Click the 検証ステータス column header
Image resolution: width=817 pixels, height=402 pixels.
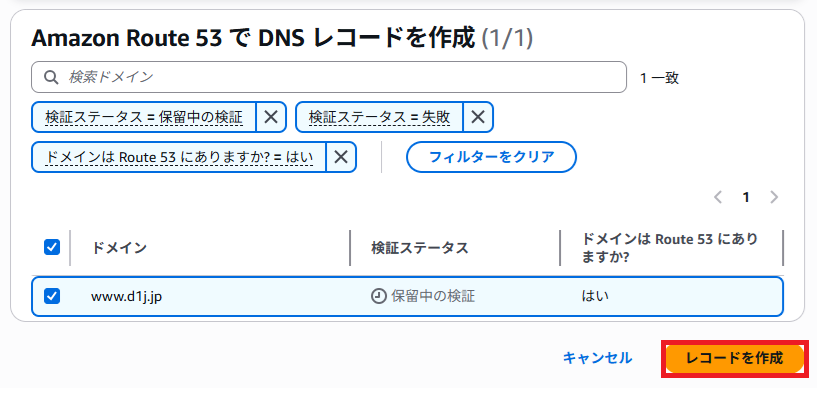[419, 248]
